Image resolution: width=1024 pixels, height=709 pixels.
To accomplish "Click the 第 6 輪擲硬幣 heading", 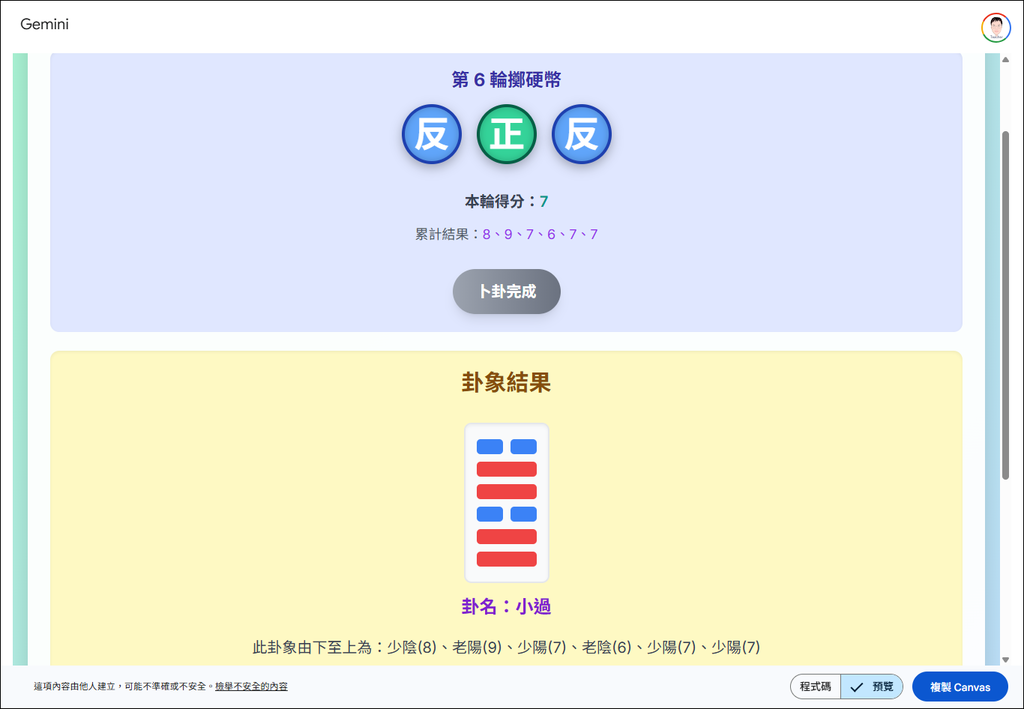I will pyautogui.click(x=507, y=80).
